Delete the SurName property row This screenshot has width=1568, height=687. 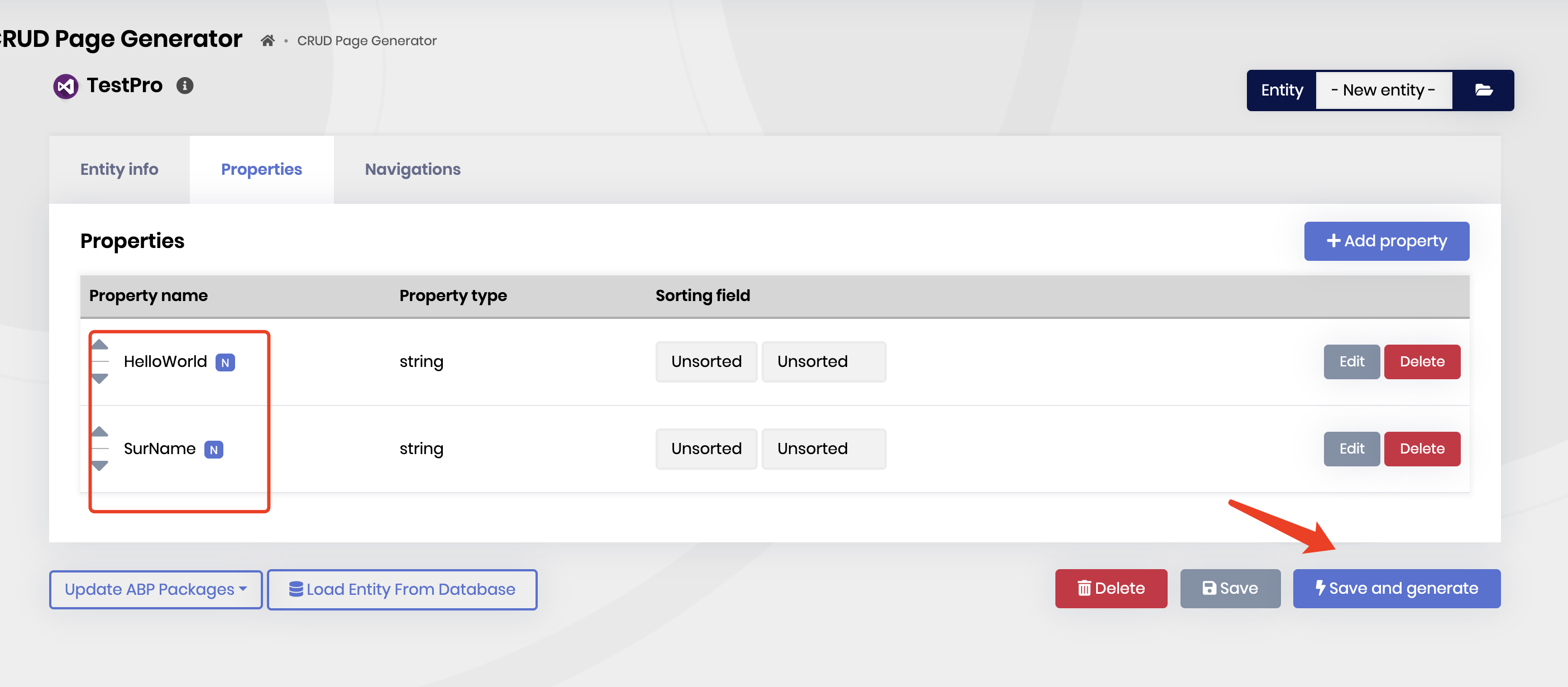pos(1422,449)
